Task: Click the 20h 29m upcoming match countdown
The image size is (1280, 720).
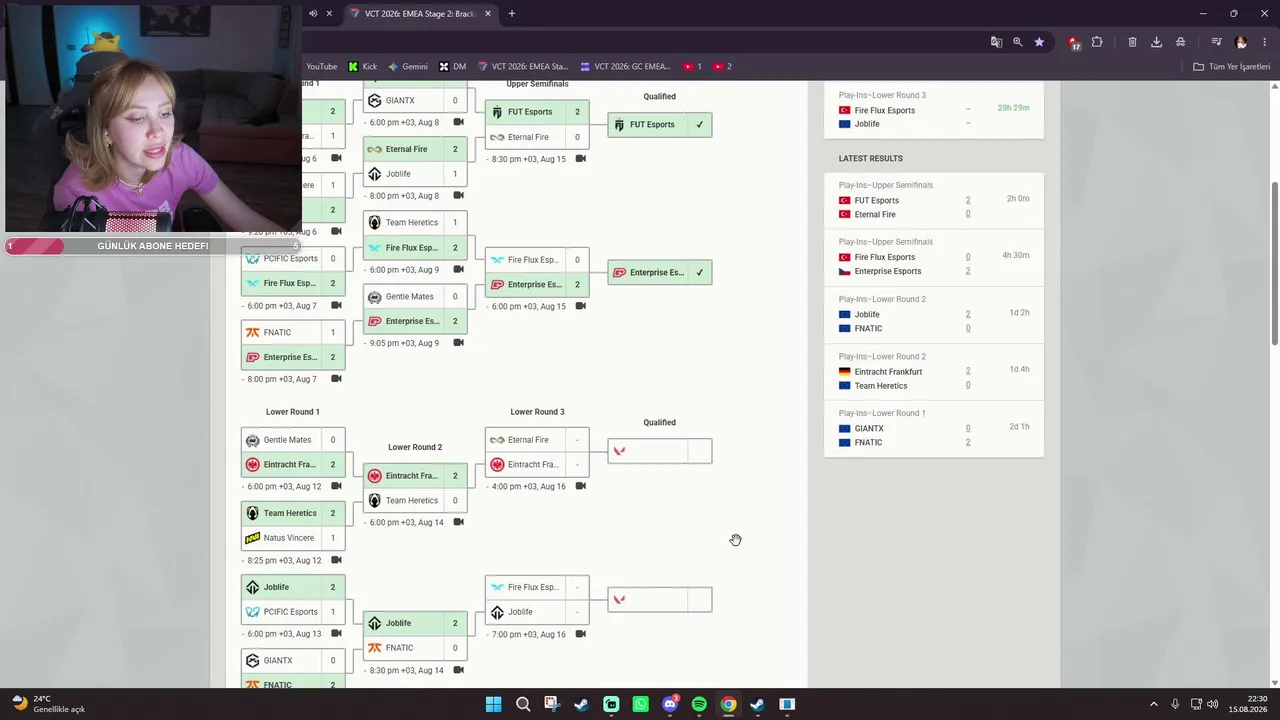Action: (x=1013, y=108)
